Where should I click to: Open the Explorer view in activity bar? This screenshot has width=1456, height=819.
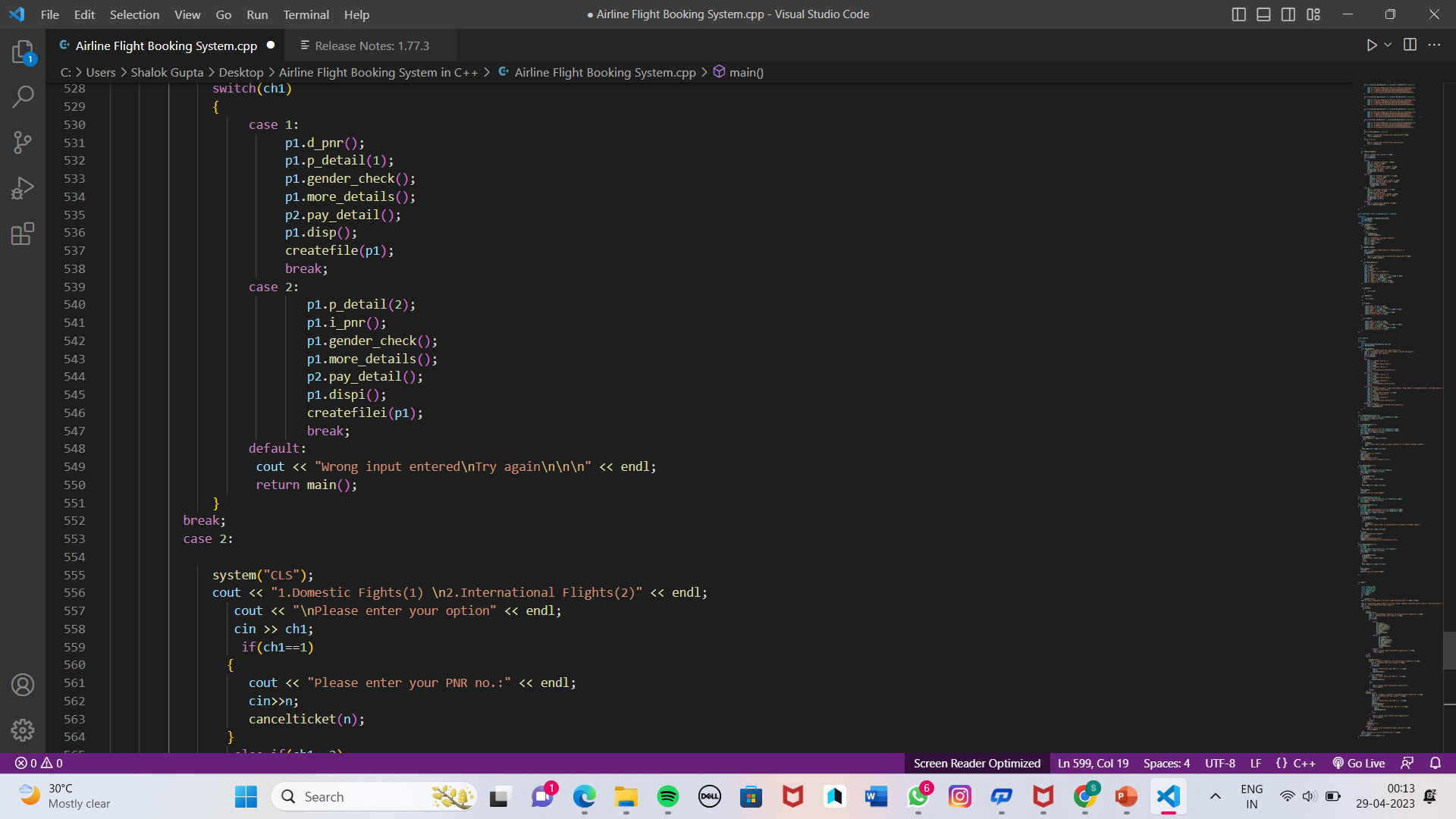pos(23,52)
